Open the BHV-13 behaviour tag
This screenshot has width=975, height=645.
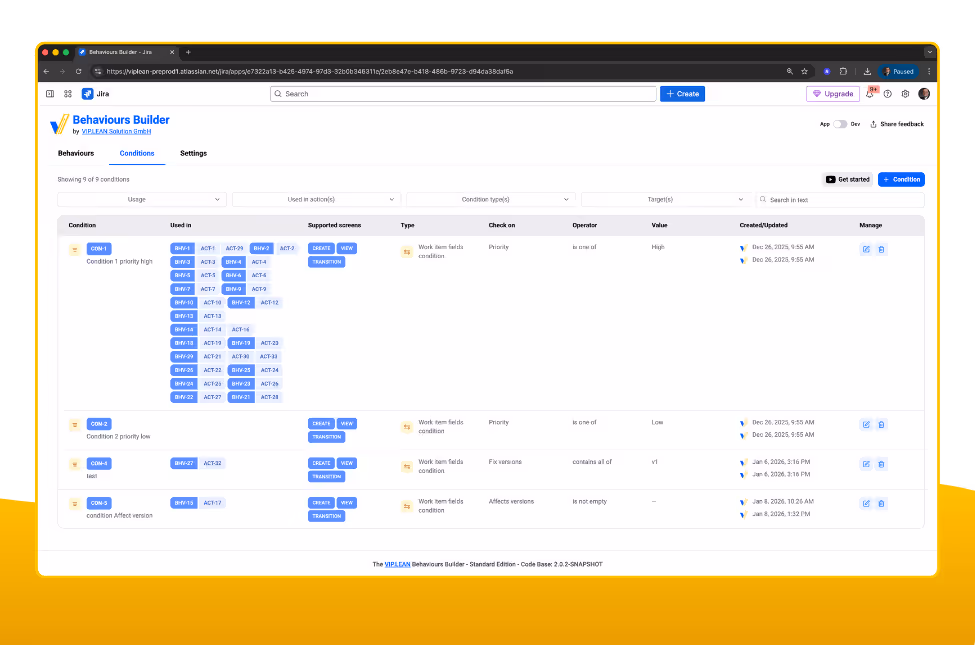(x=184, y=316)
